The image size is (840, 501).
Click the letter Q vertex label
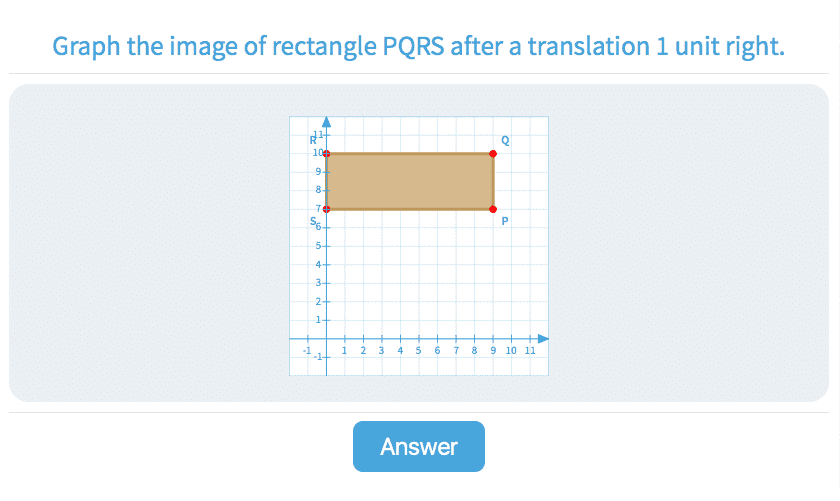(x=505, y=141)
